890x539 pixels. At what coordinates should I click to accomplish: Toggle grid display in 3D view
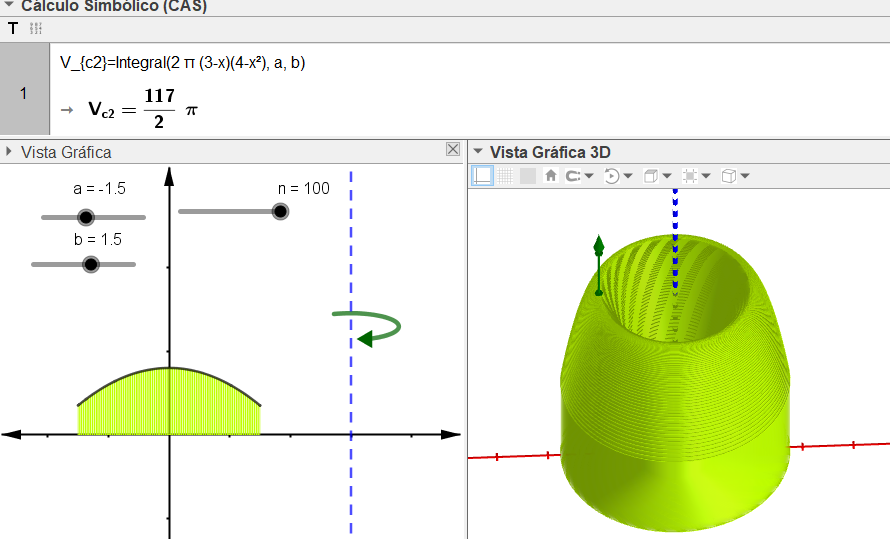point(505,176)
